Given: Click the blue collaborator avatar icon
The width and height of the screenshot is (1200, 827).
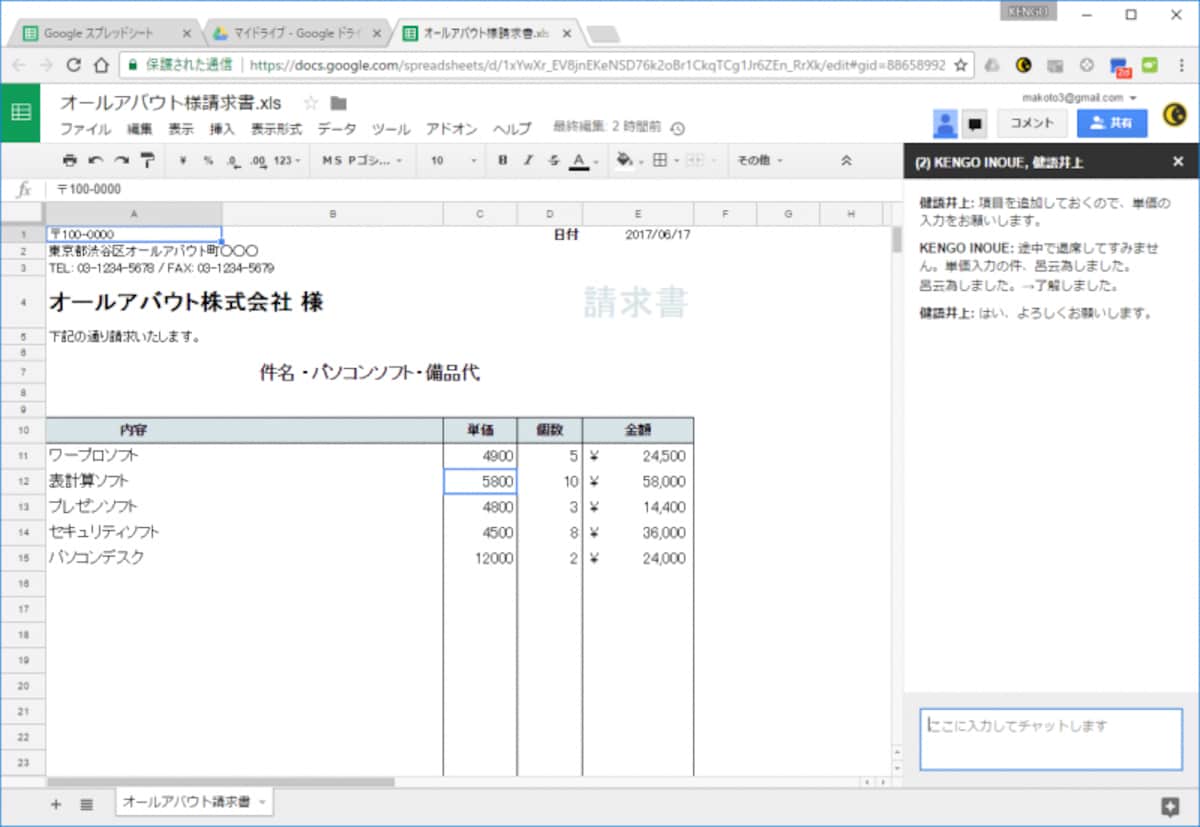Looking at the screenshot, I should 945,123.
